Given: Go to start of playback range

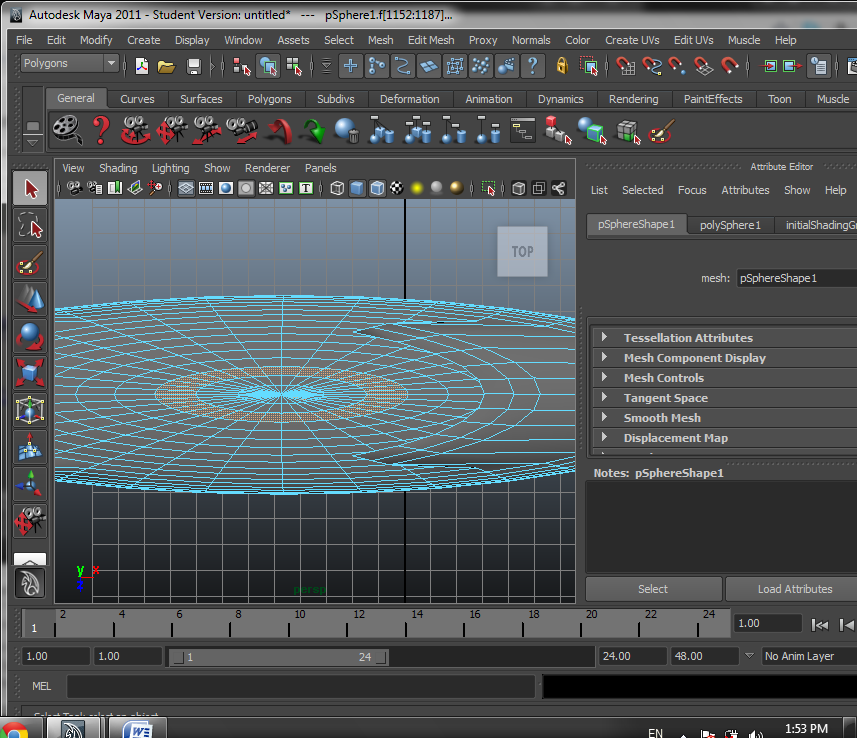Looking at the screenshot, I should point(820,624).
